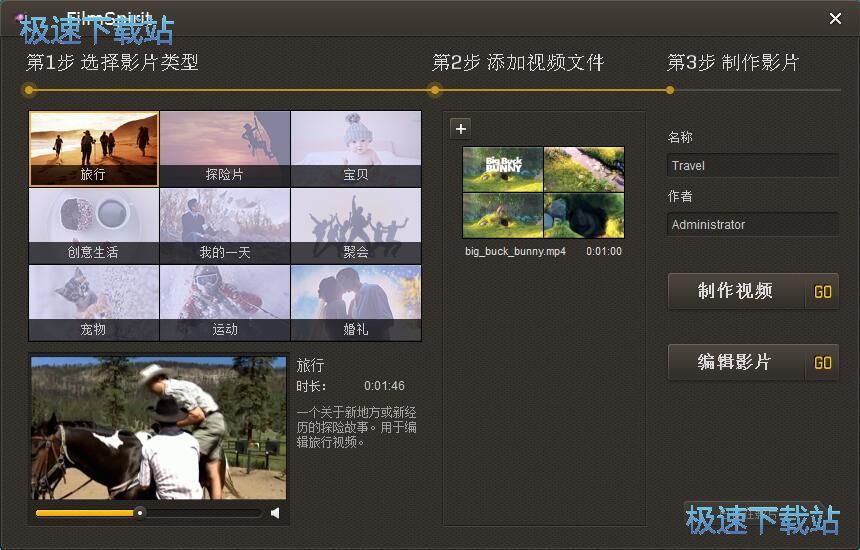
Task: Jump to step 2 marker on timeline
Action: pyautogui.click(x=435, y=90)
